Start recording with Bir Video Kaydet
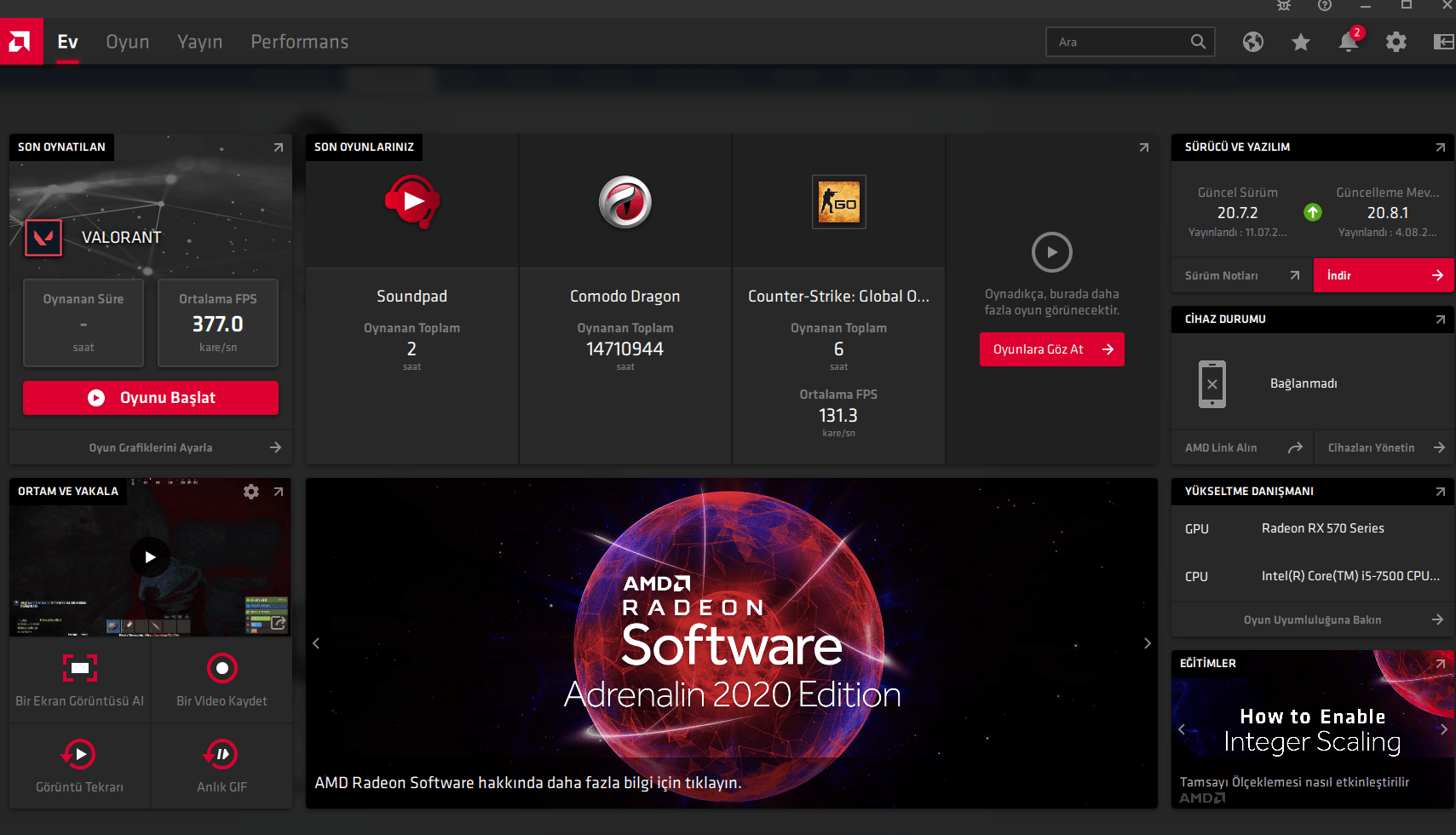This screenshot has height=835, width=1456. tap(222, 680)
